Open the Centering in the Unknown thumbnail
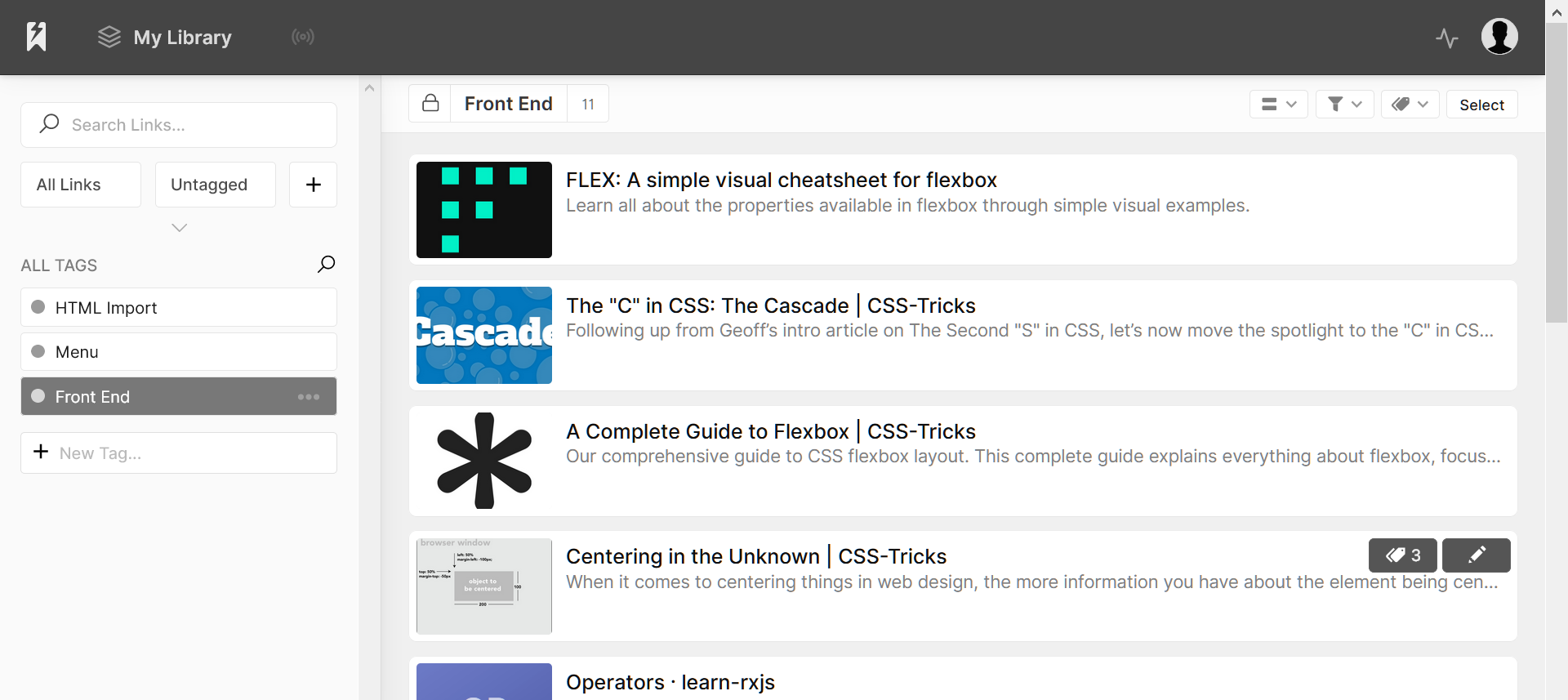The width and height of the screenshot is (1568, 700). [484, 586]
